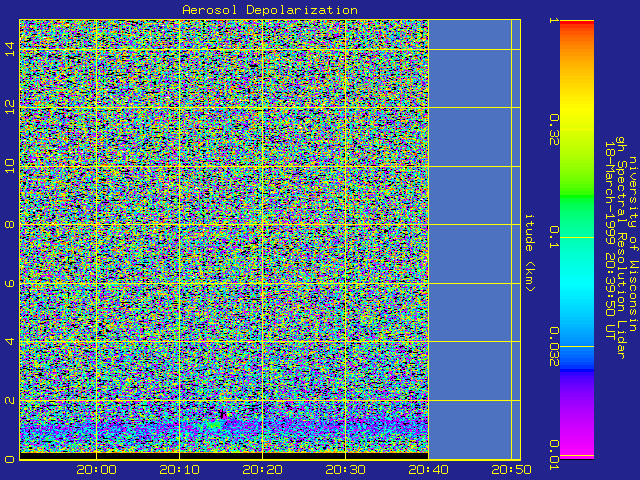Click the Aerosol Depolarization plot title

tap(270, 10)
